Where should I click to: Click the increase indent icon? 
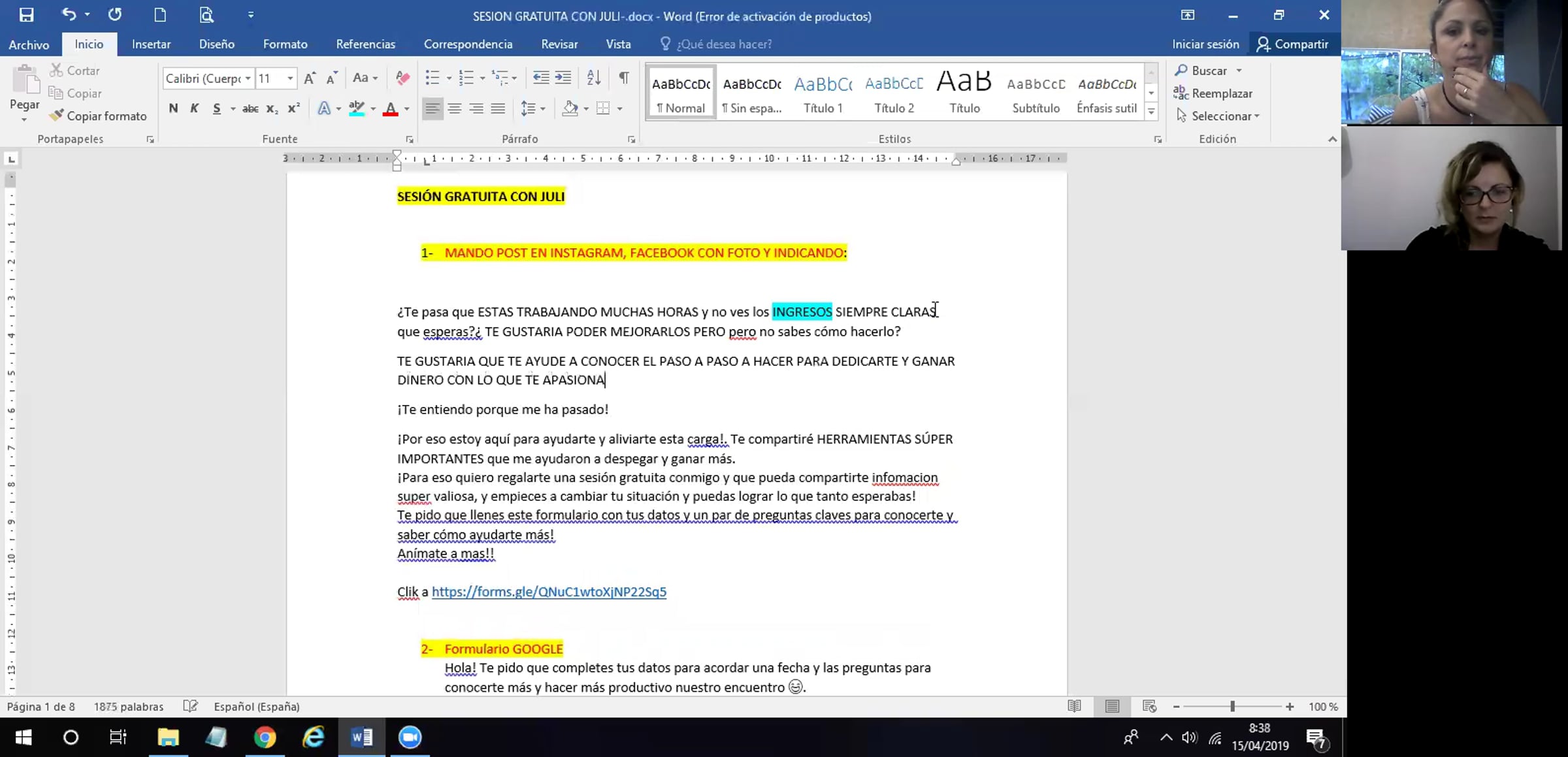click(563, 78)
